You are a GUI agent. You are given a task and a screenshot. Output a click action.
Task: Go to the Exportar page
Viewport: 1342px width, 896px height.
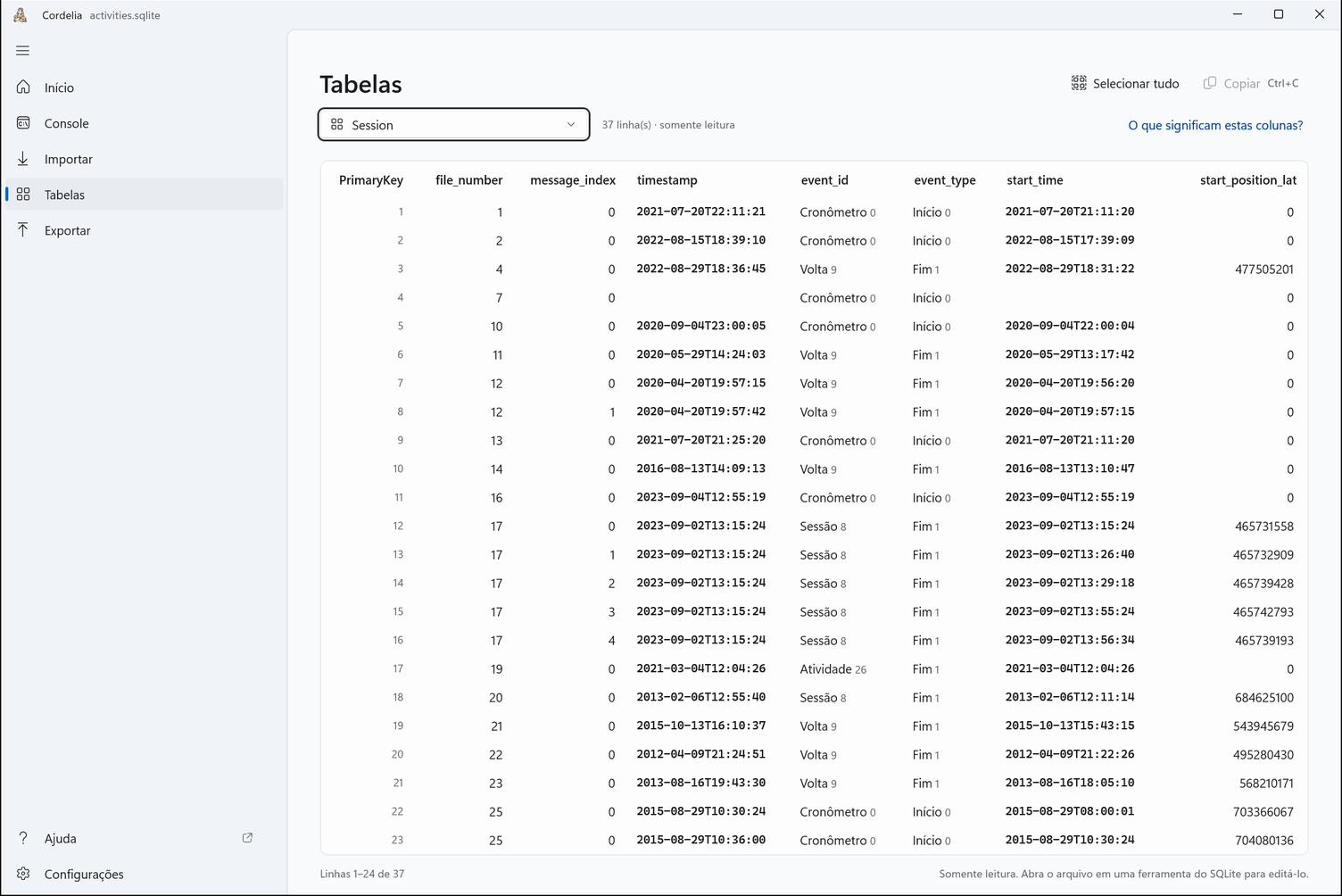pos(145,230)
